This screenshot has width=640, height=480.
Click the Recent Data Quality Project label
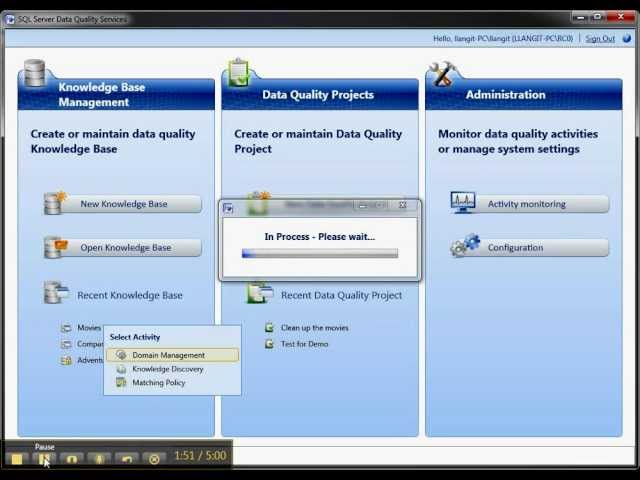pos(342,295)
